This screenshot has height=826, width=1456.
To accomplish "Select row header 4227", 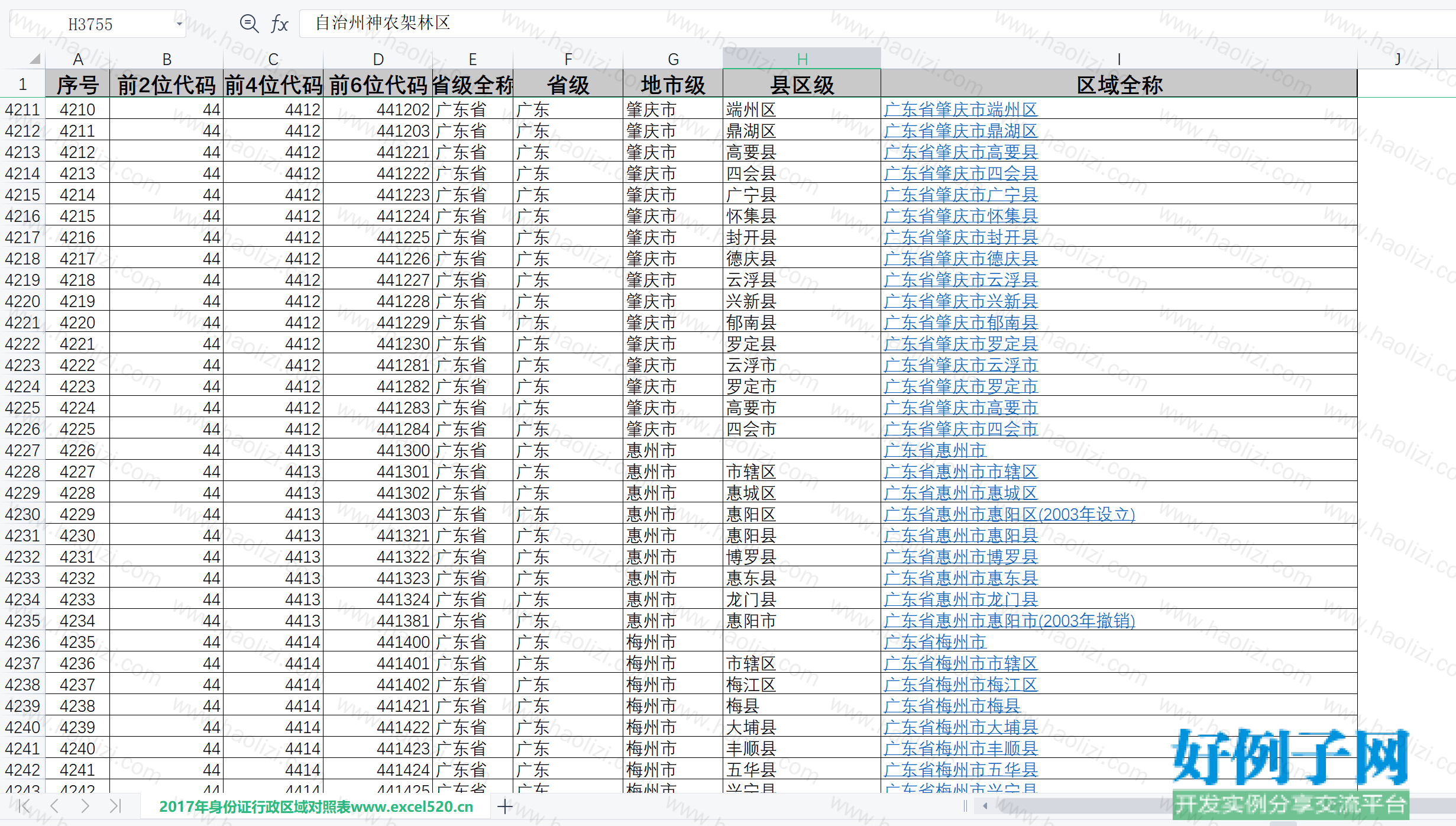I will (x=22, y=450).
